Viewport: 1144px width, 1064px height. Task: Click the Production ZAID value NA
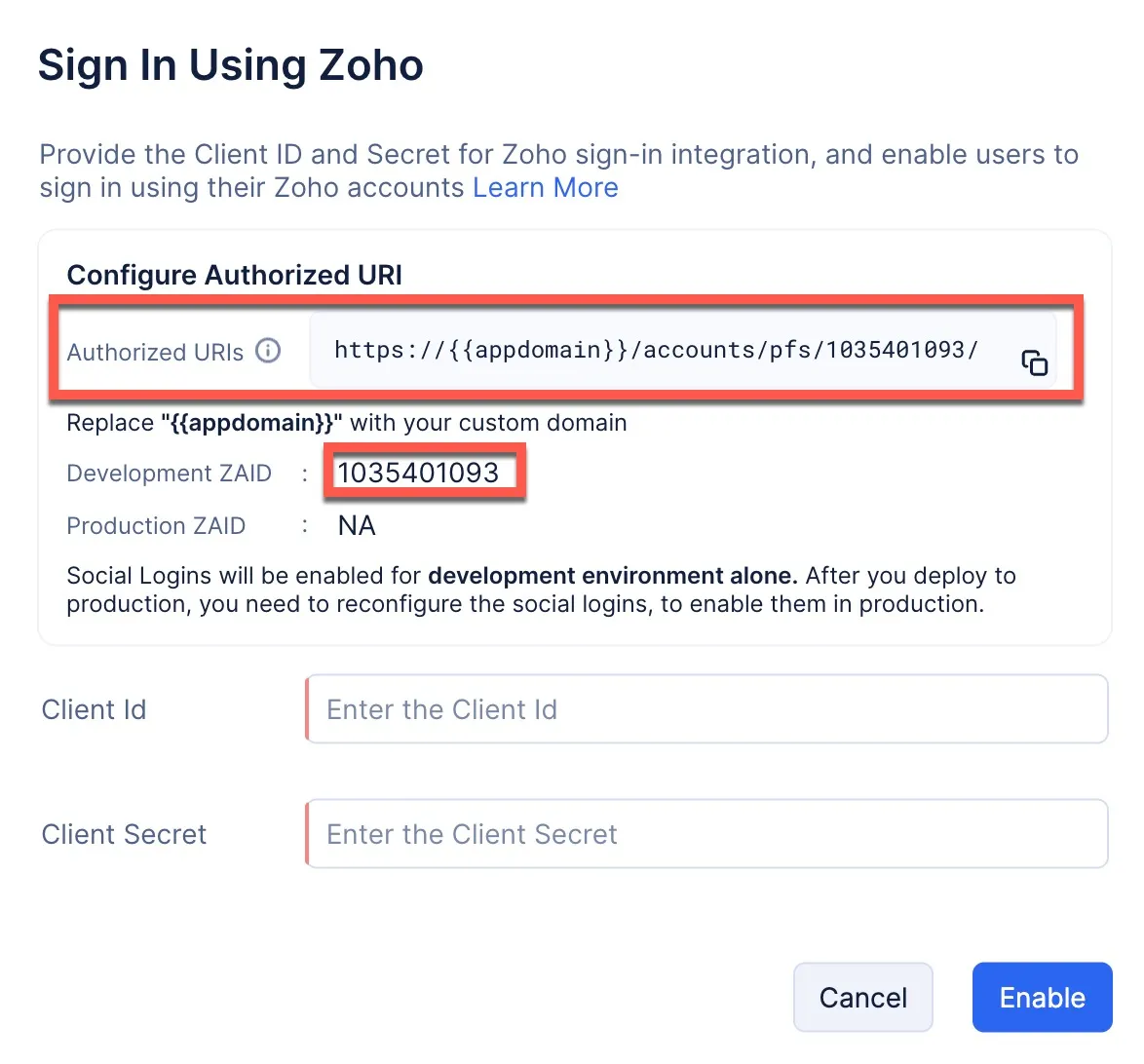(357, 526)
